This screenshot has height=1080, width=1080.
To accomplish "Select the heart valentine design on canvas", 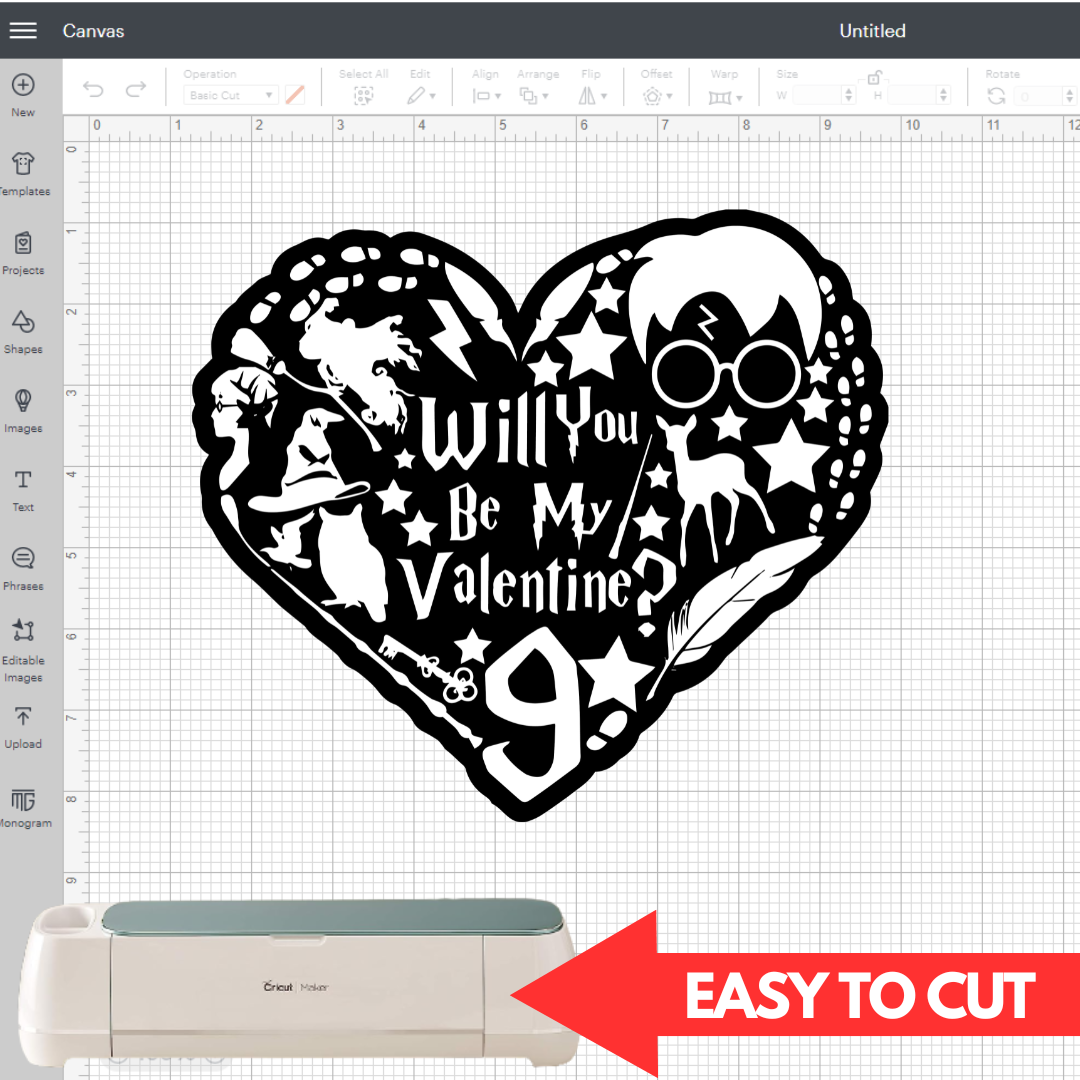I will (x=540, y=515).
